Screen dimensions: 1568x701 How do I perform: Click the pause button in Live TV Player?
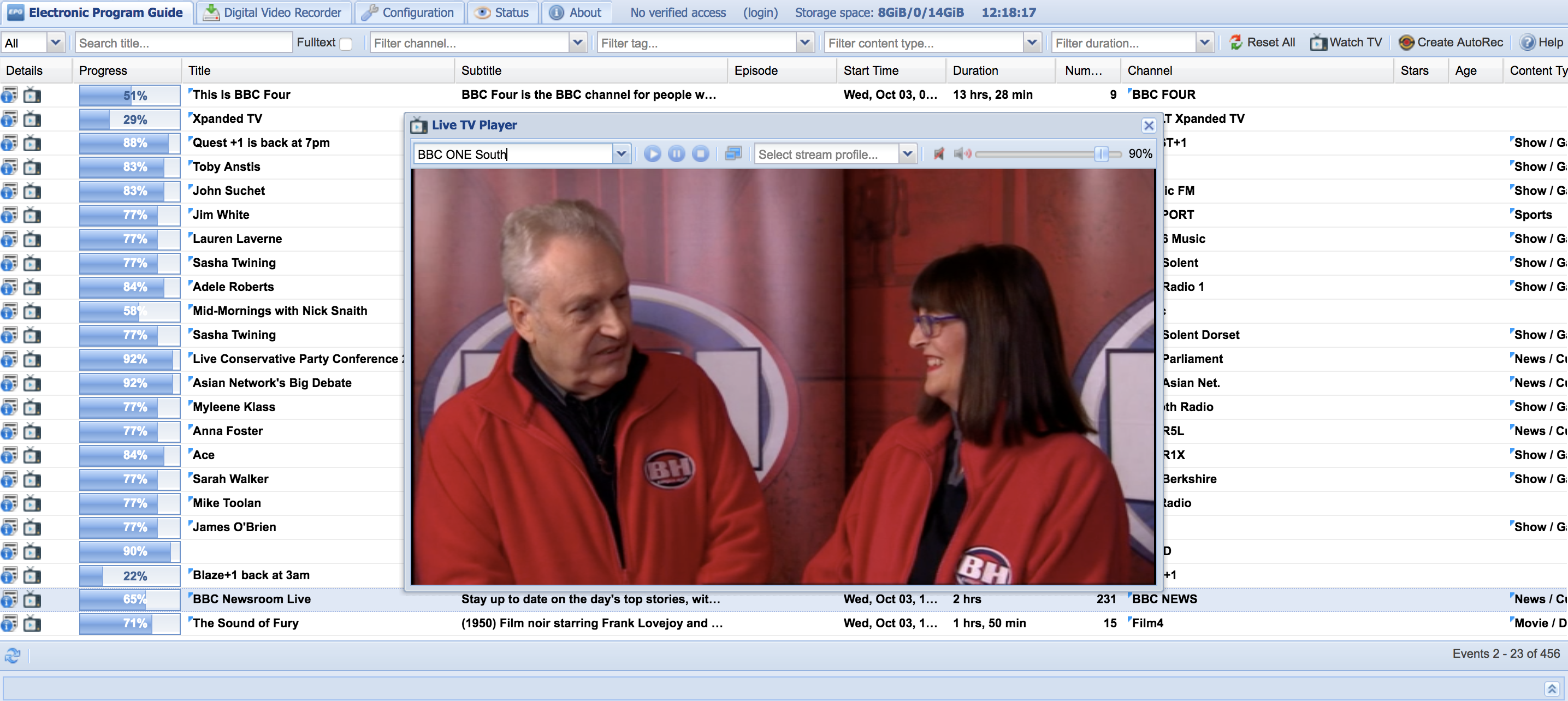(677, 154)
